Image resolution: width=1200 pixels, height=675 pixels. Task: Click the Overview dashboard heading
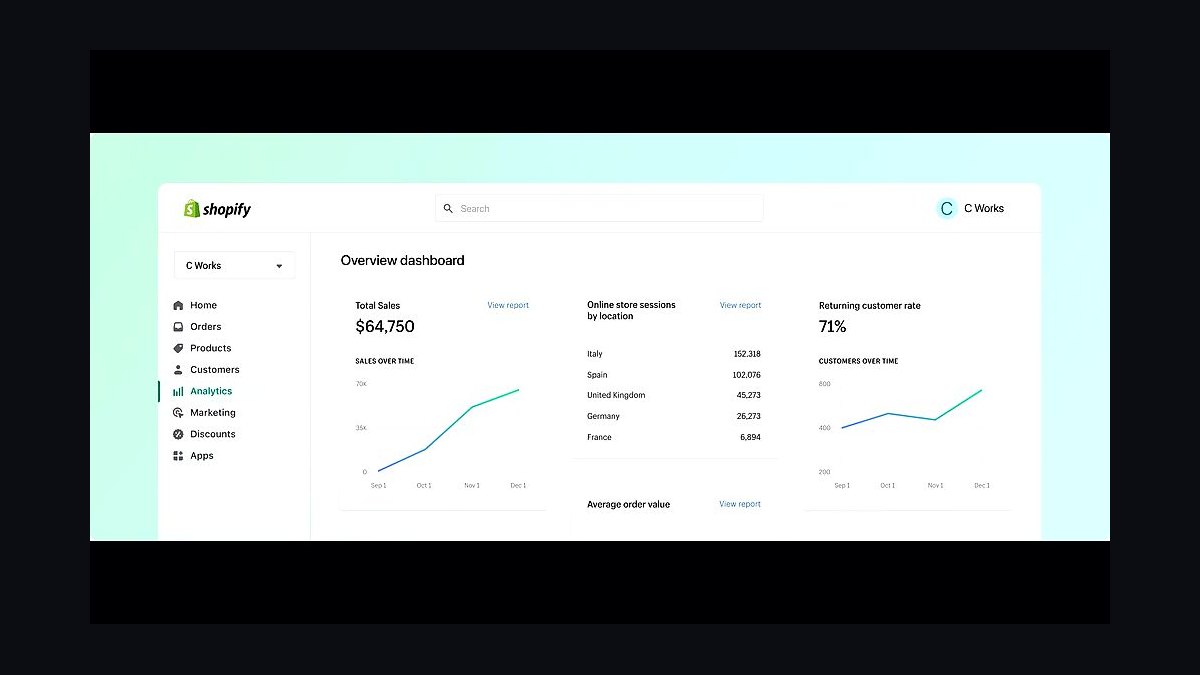point(403,260)
